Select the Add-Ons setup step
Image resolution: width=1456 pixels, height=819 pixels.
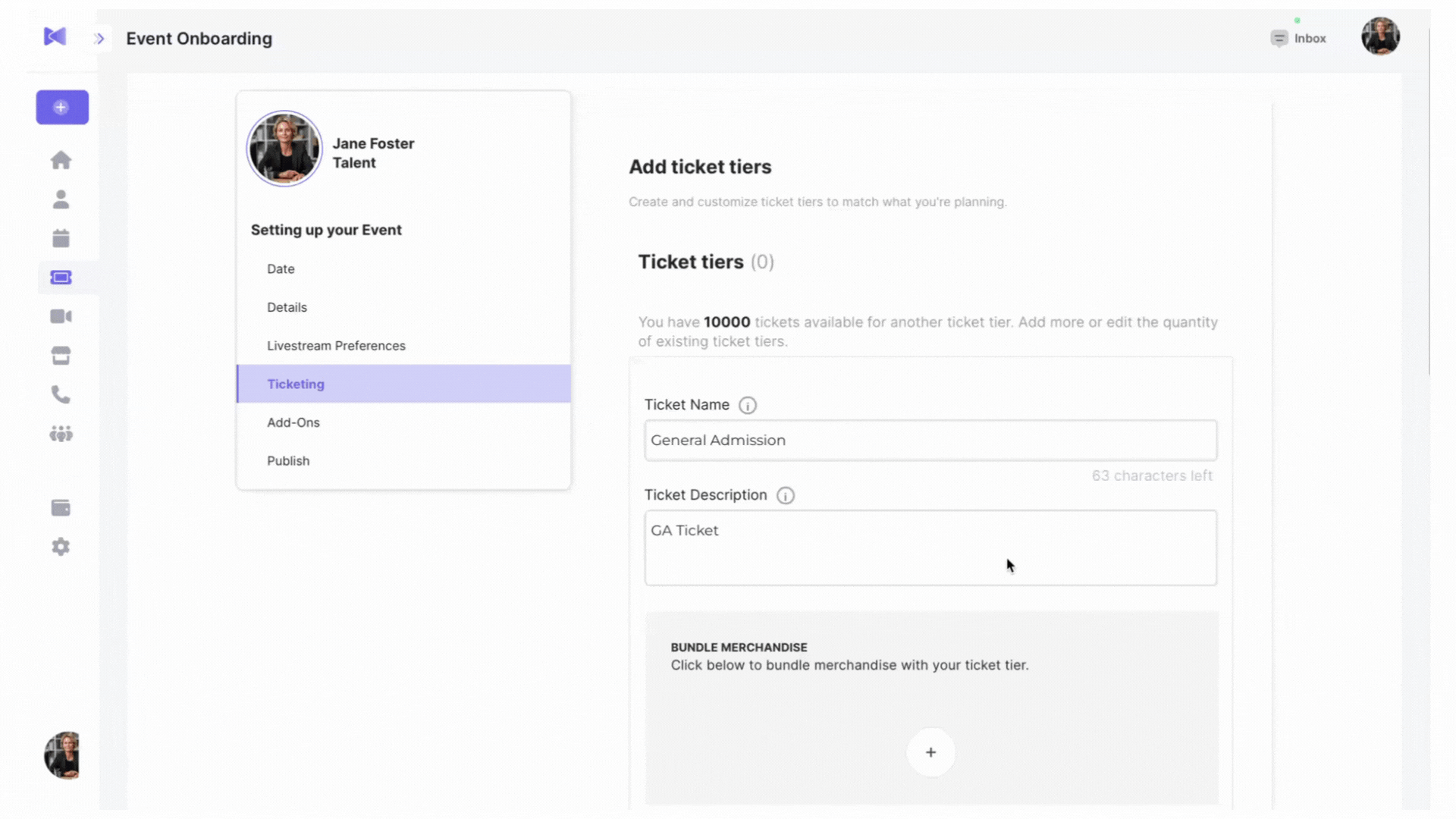pos(293,422)
